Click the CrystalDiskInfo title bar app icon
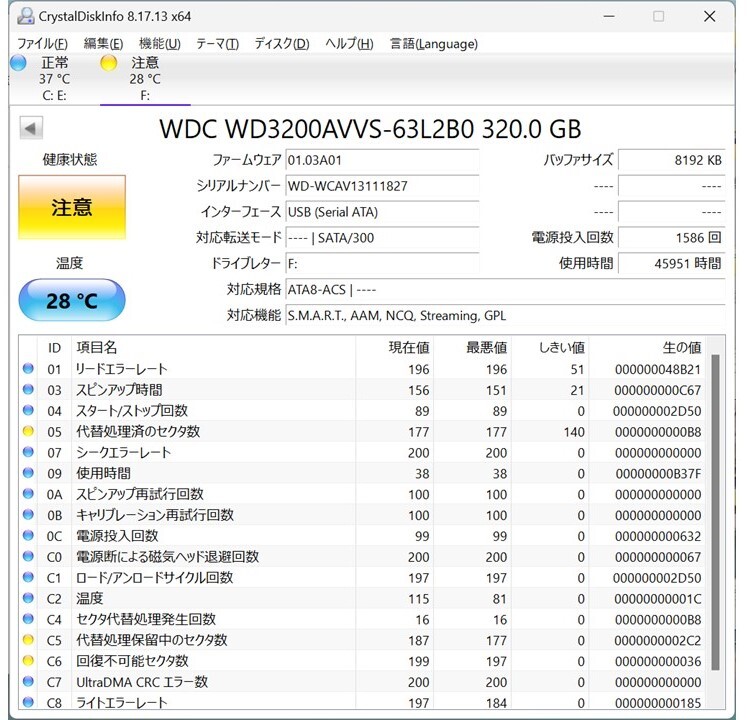The height and width of the screenshot is (720, 747). click(26, 16)
